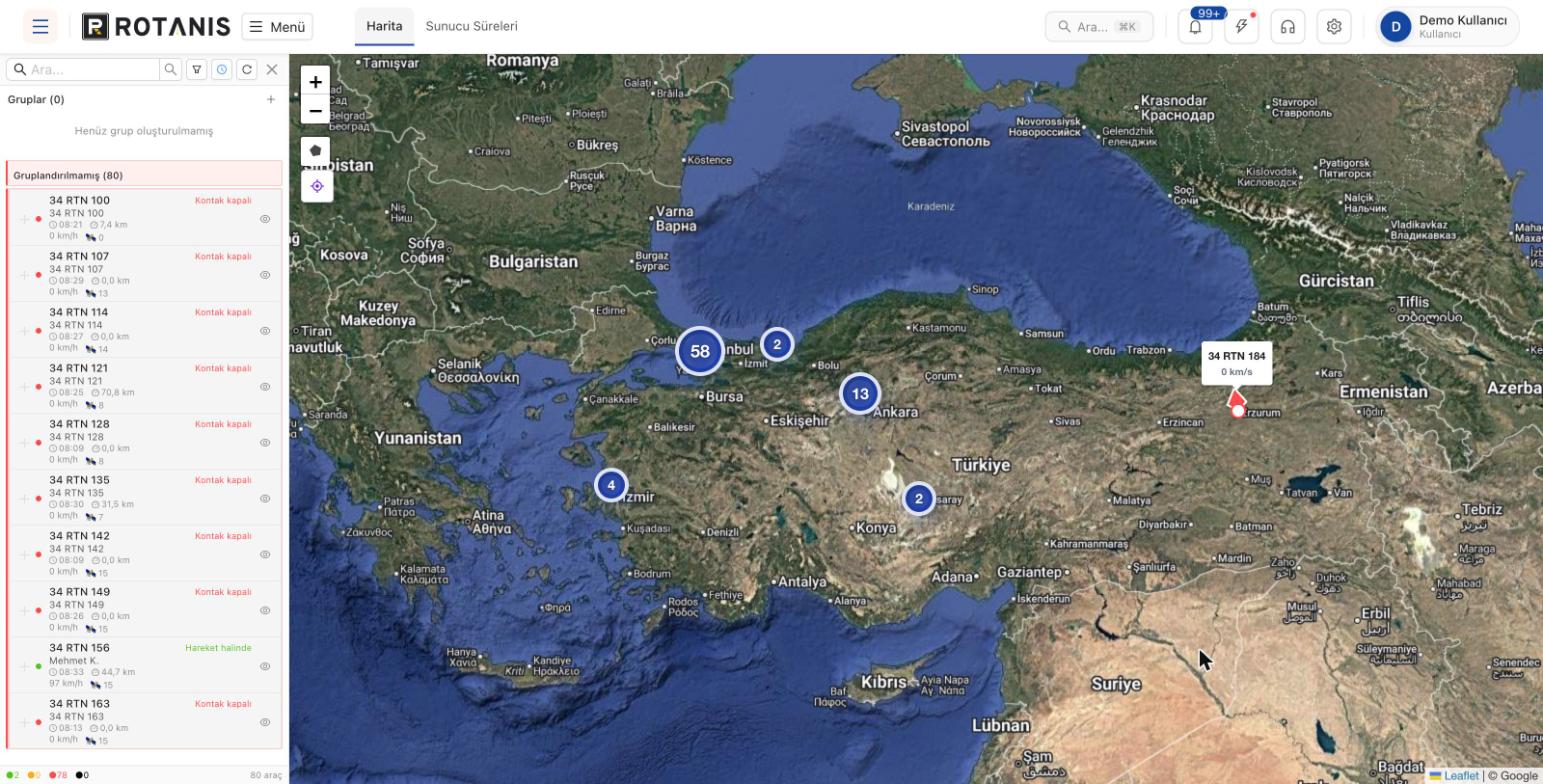Zoom out on the map

tap(315, 110)
